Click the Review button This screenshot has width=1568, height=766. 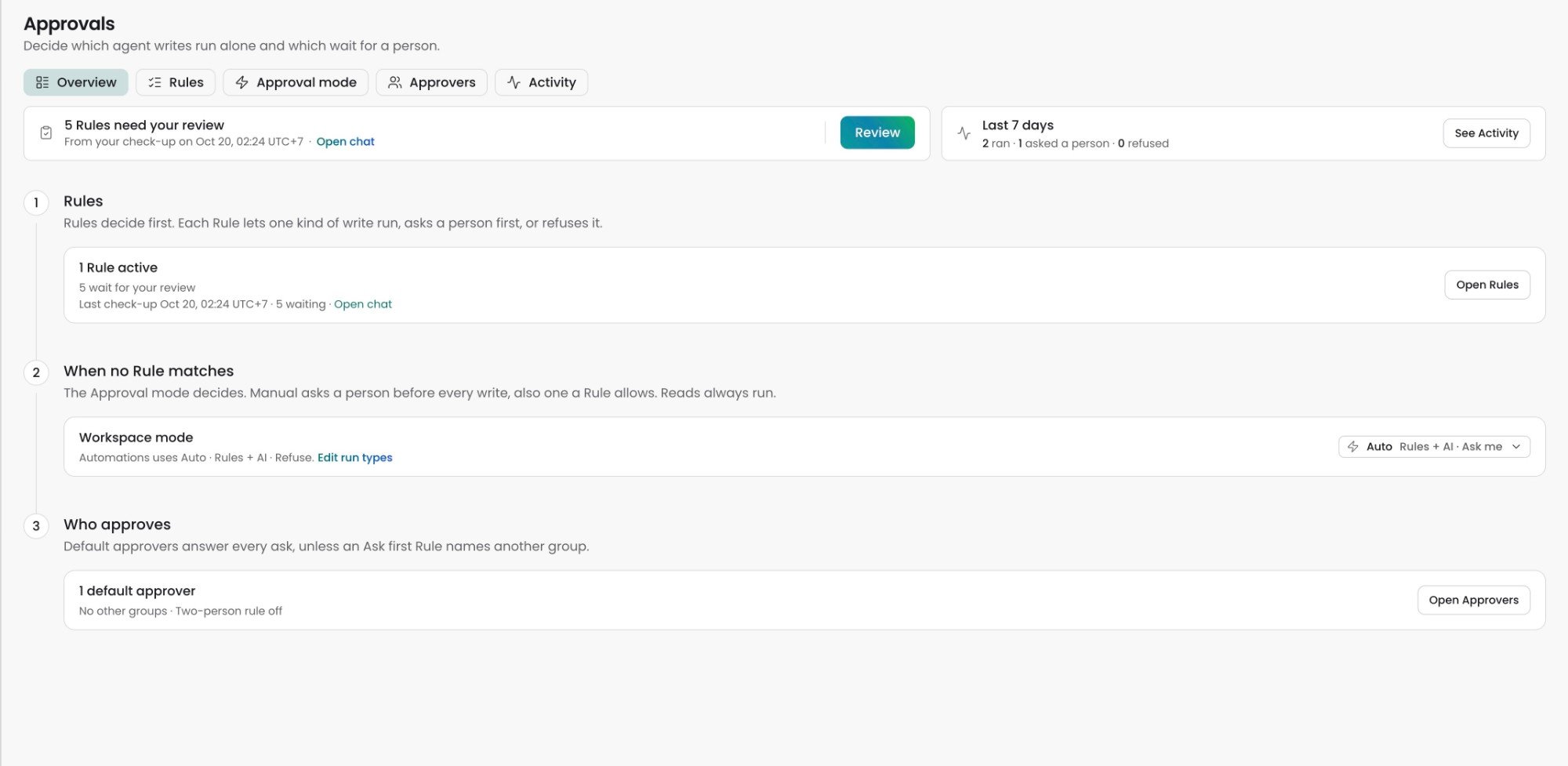pos(877,133)
